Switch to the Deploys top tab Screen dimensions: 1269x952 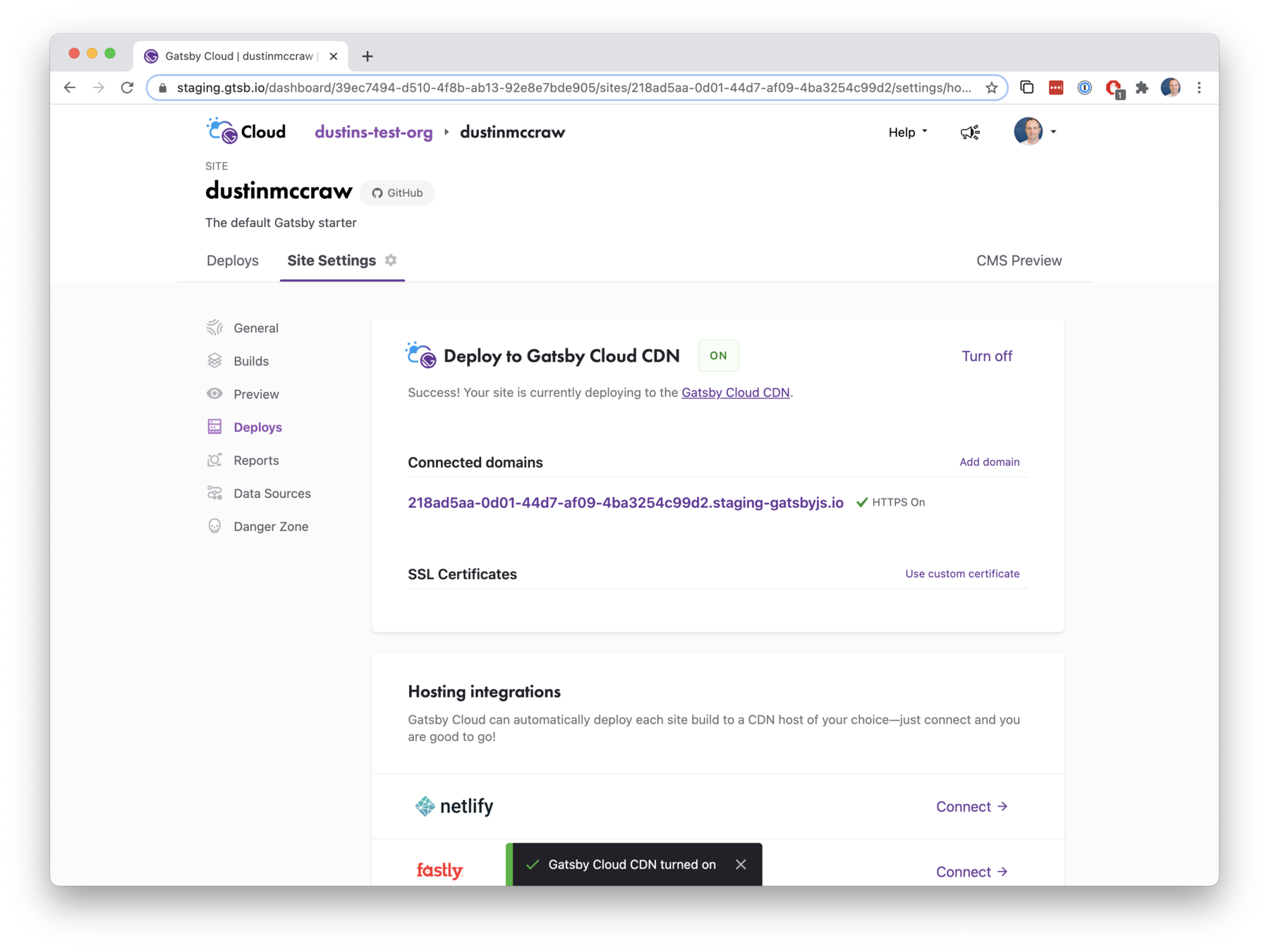(x=233, y=260)
